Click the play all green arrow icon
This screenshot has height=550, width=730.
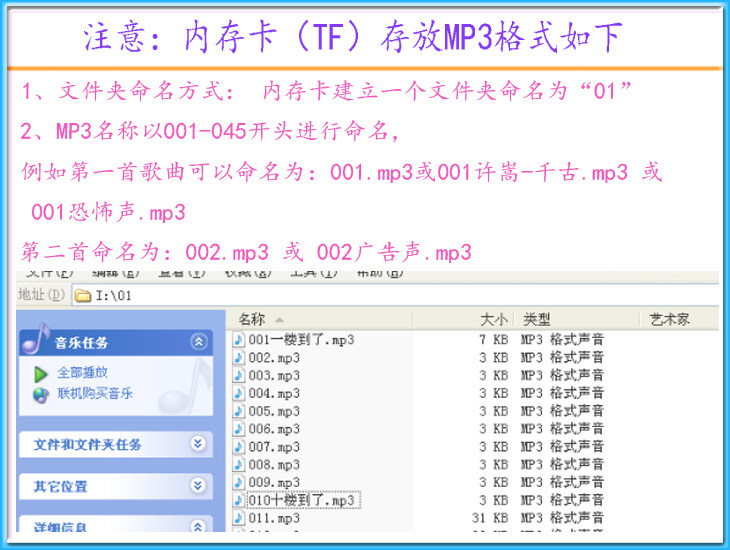[41, 373]
